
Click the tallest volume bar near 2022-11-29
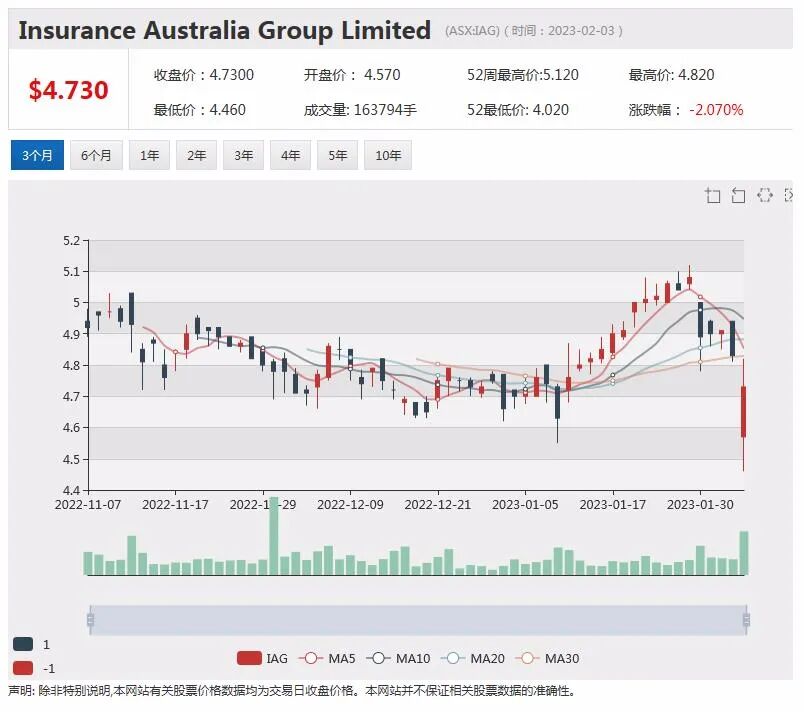click(274, 536)
